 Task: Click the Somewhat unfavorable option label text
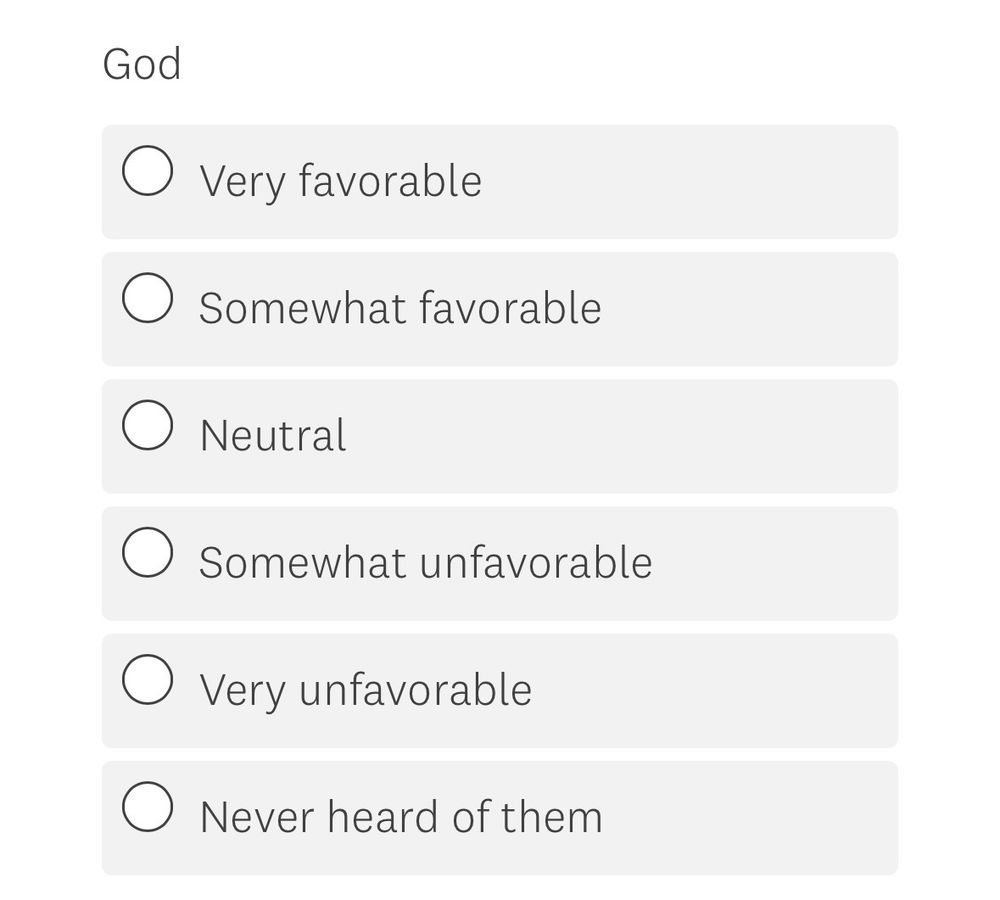(x=425, y=563)
